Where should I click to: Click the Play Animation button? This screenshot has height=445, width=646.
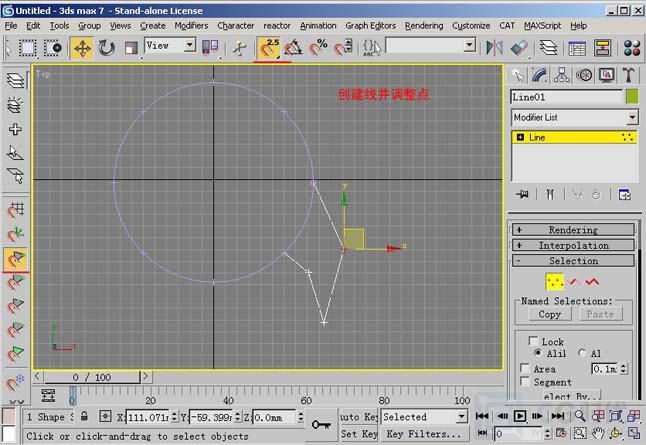tap(520, 416)
